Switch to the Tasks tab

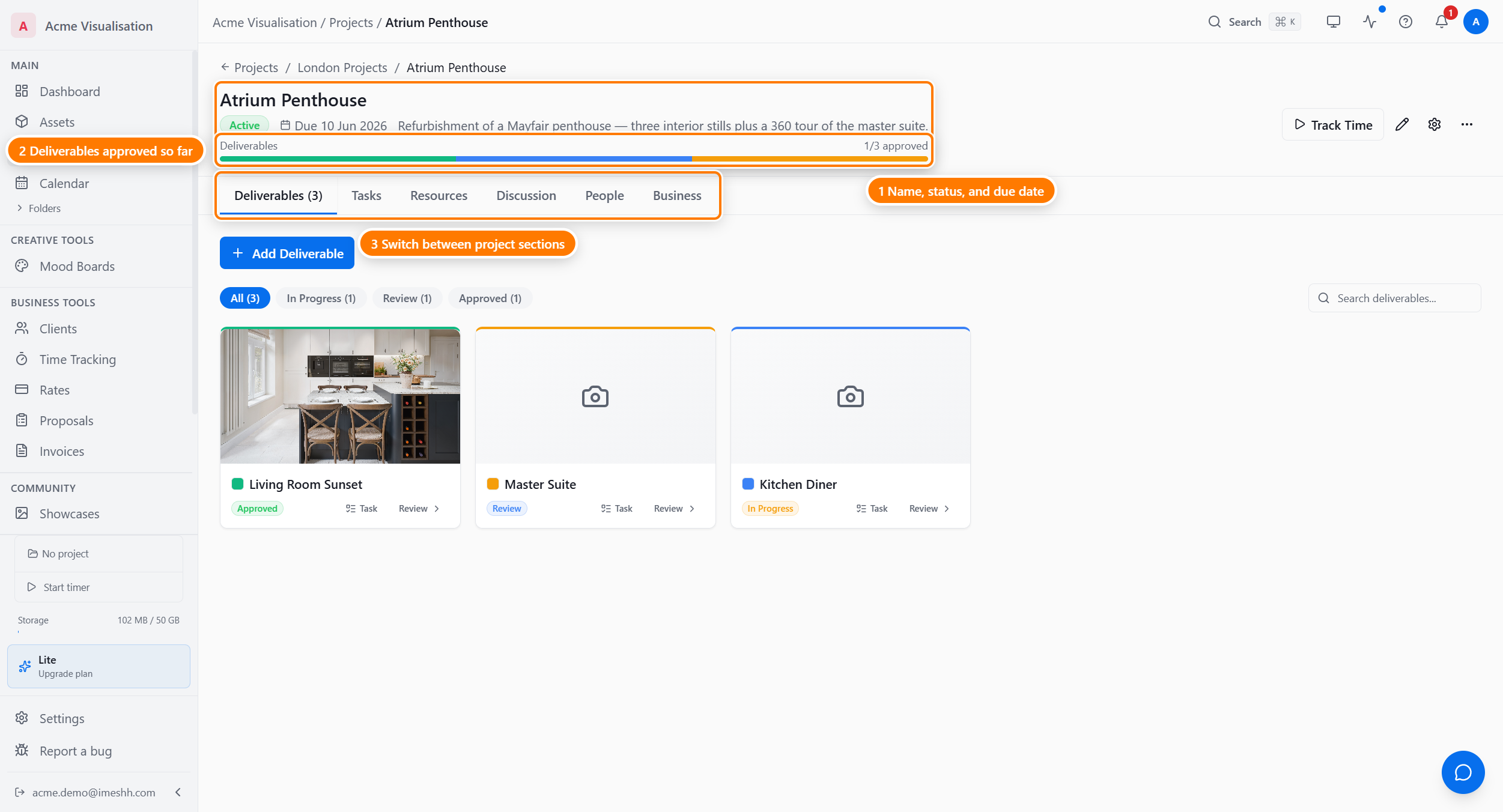click(x=366, y=195)
